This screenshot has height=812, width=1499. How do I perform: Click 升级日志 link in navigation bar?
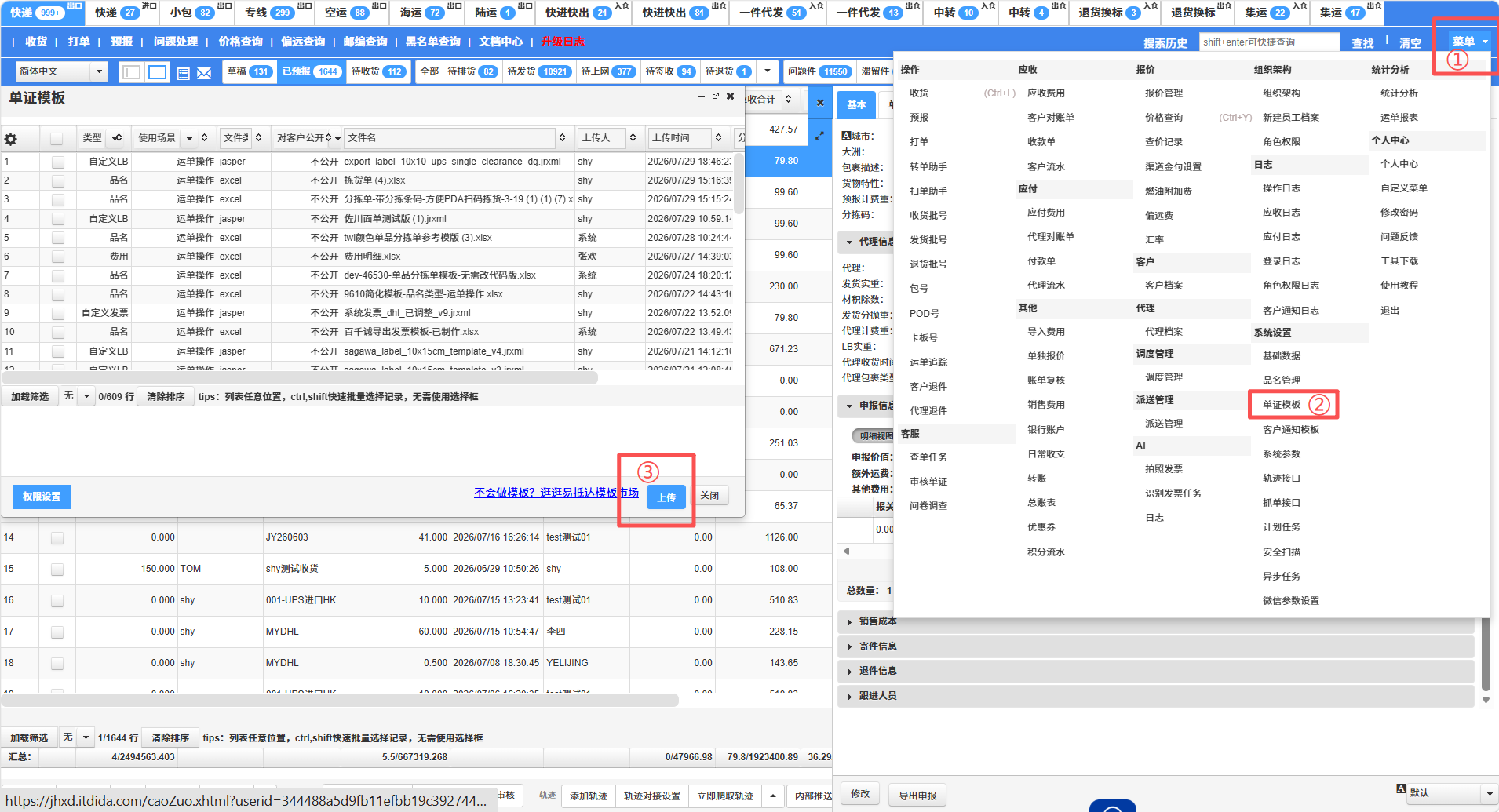point(563,42)
